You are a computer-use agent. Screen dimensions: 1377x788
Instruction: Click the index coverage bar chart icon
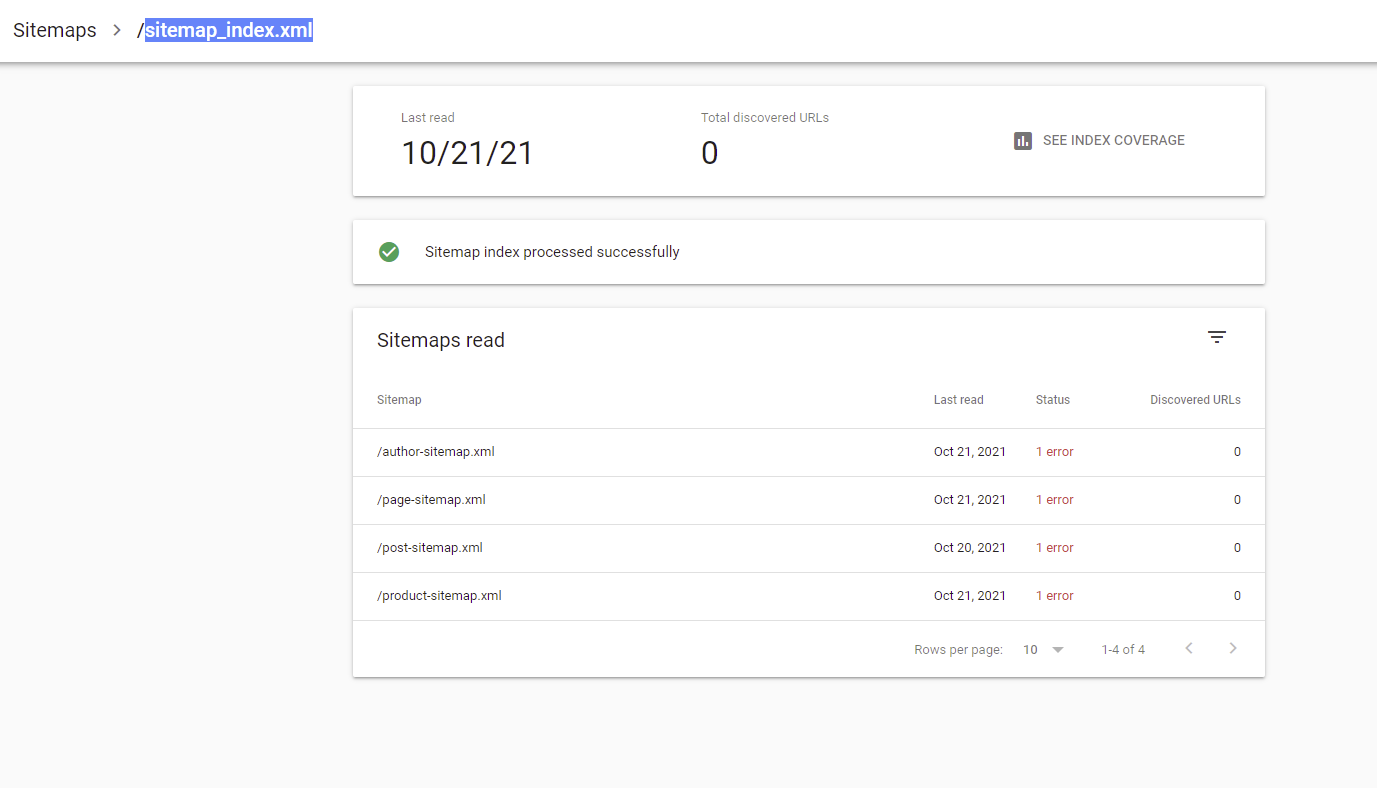point(1022,141)
